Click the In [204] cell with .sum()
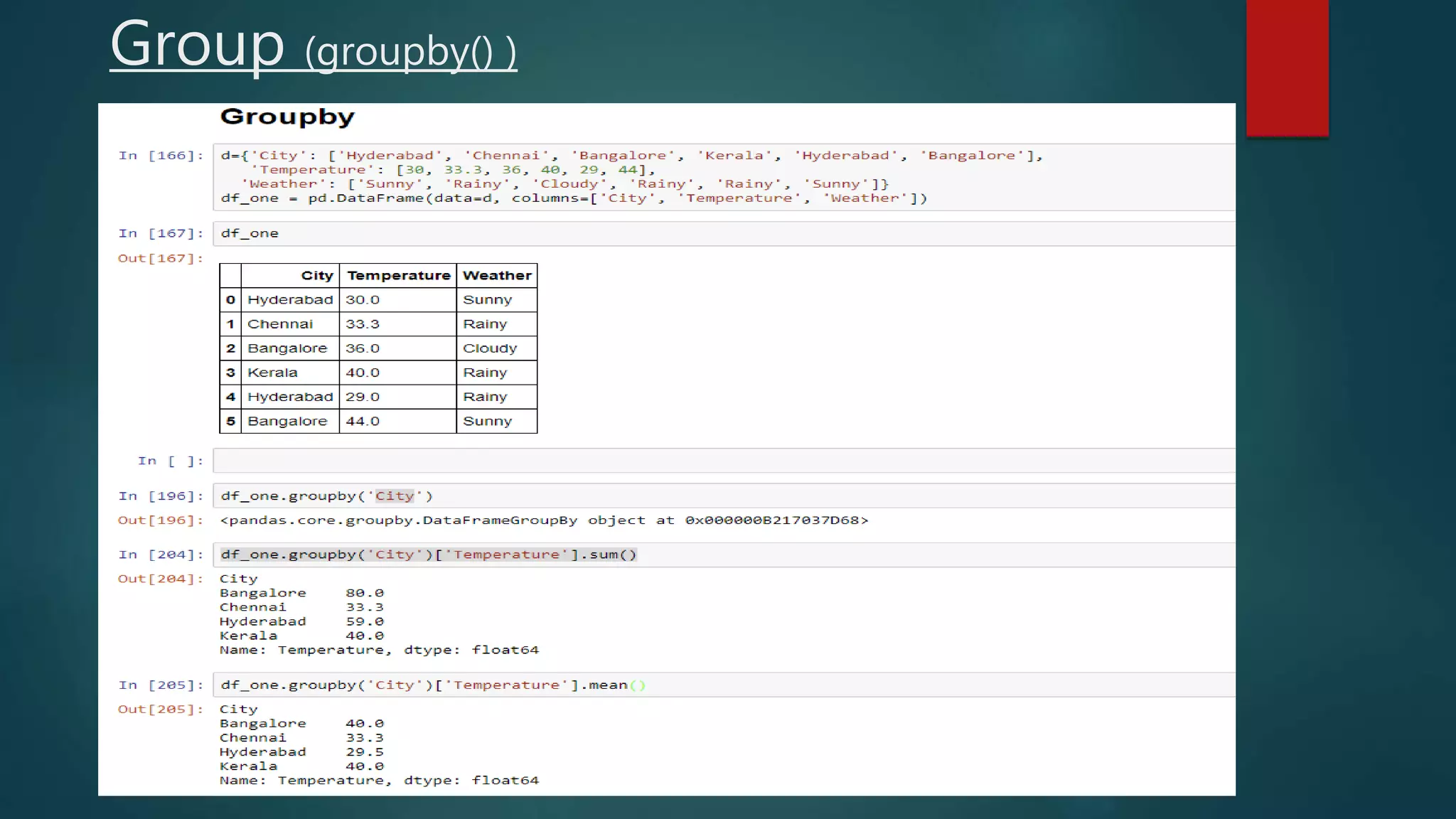 (724, 555)
